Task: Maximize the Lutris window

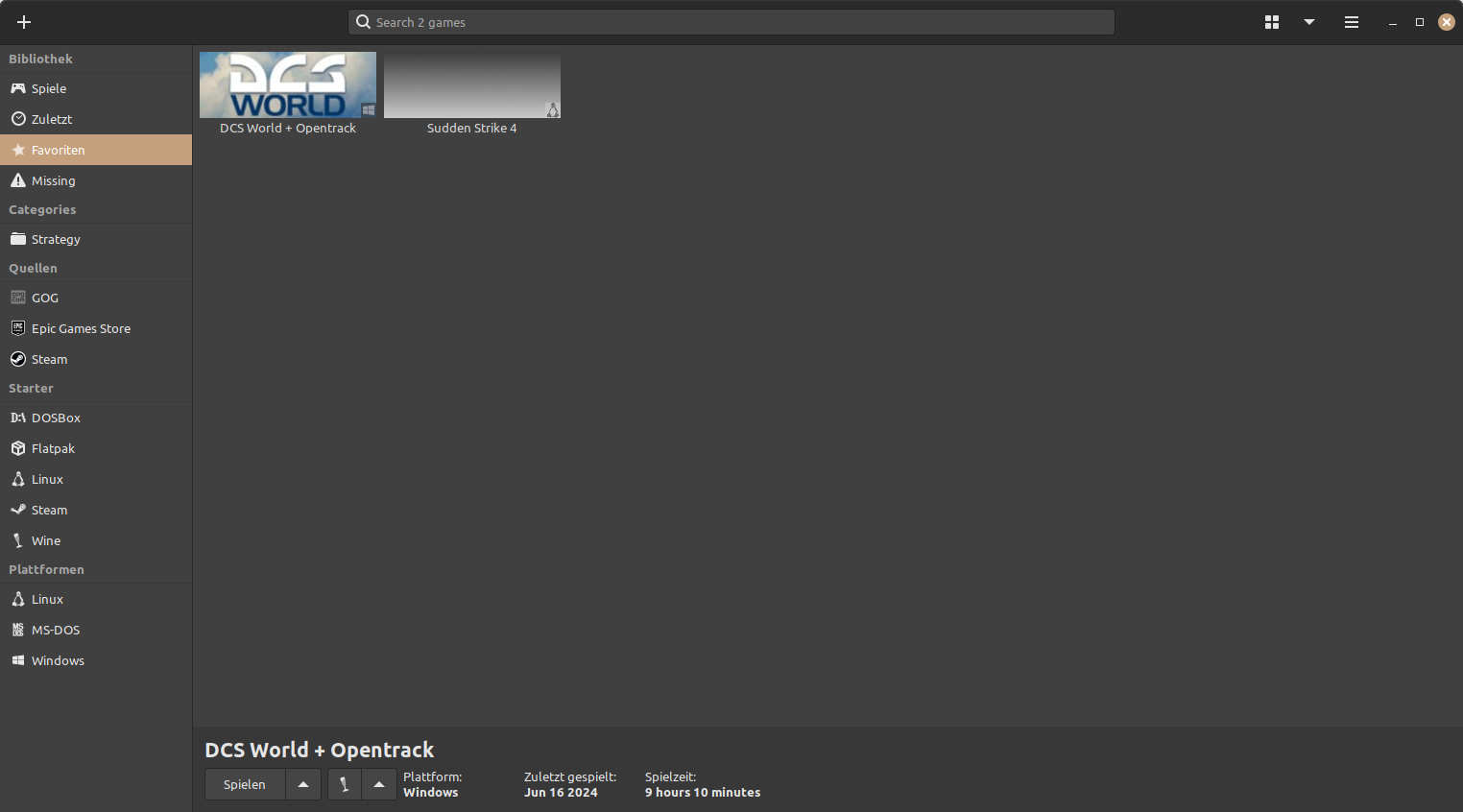Action: pyautogui.click(x=1420, y=22)
